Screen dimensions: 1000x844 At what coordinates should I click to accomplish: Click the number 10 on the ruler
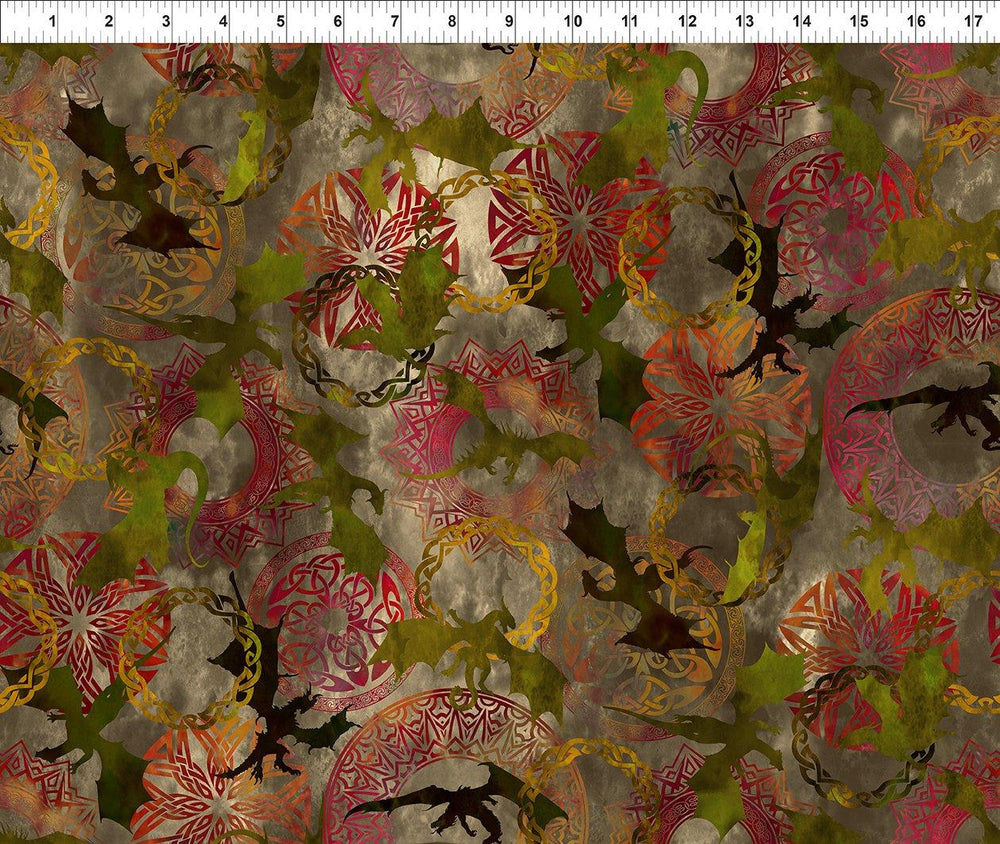572,20
